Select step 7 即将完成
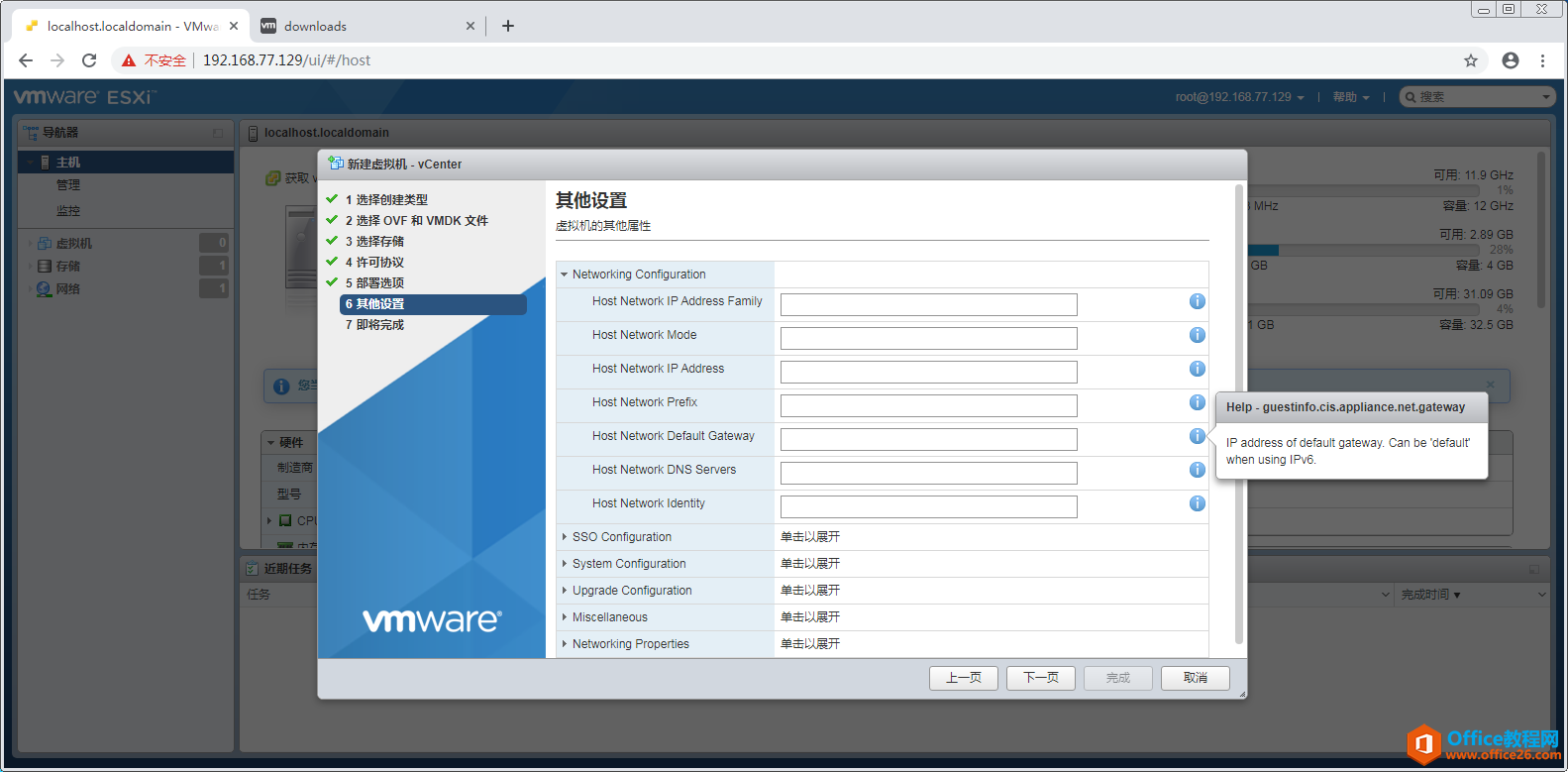1568x772 pixels. tap(374, 325)
